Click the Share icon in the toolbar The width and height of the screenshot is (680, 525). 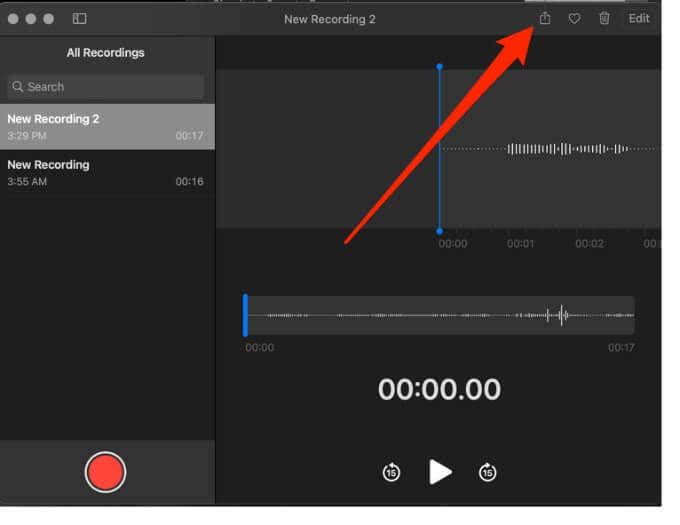point(545,18)
